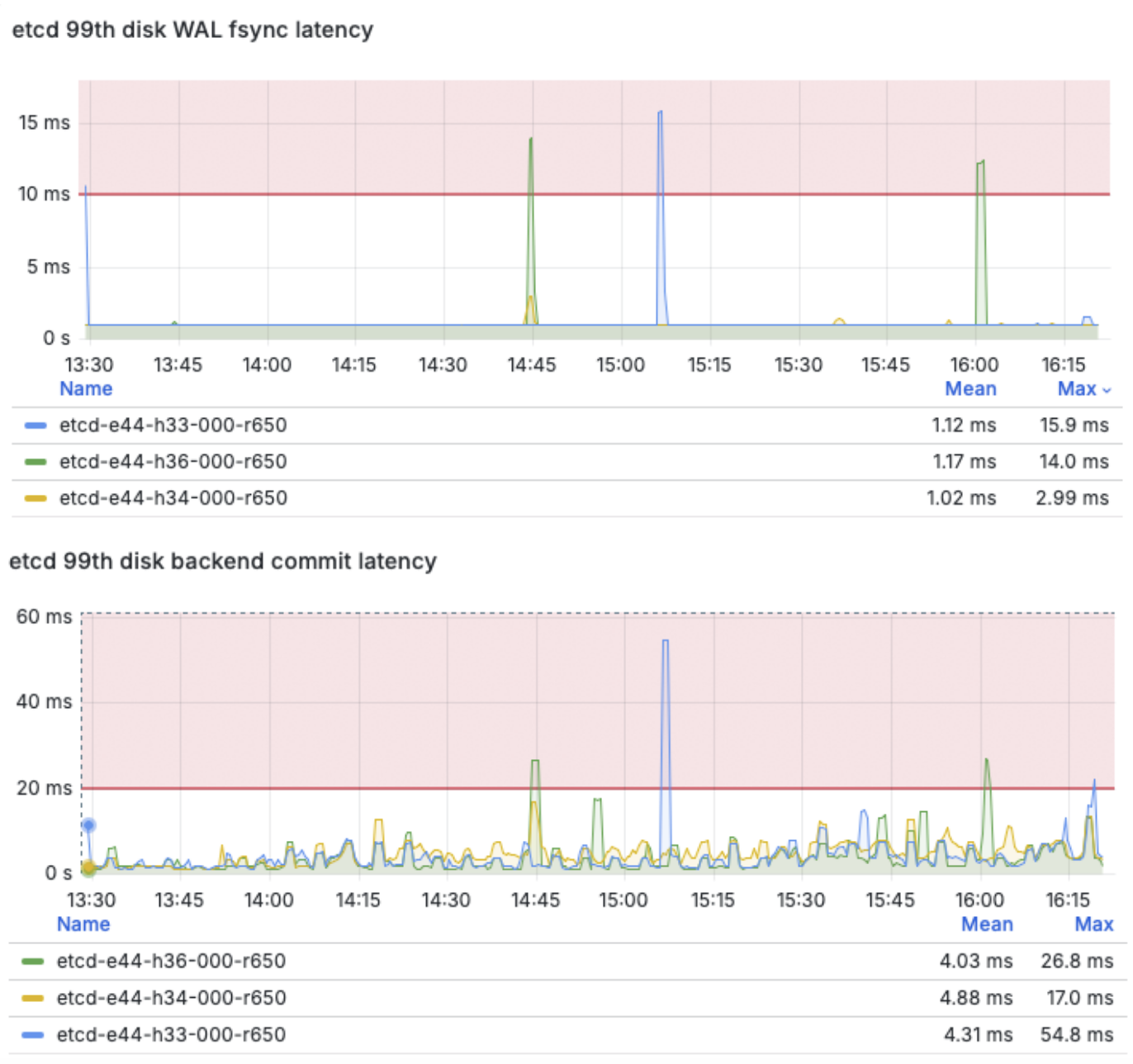Screen dimensions: 1133x1064
Task: Click the blue 15.9 ms spike peak in WAL fsync chart
Action: click(x=660, y=113)
